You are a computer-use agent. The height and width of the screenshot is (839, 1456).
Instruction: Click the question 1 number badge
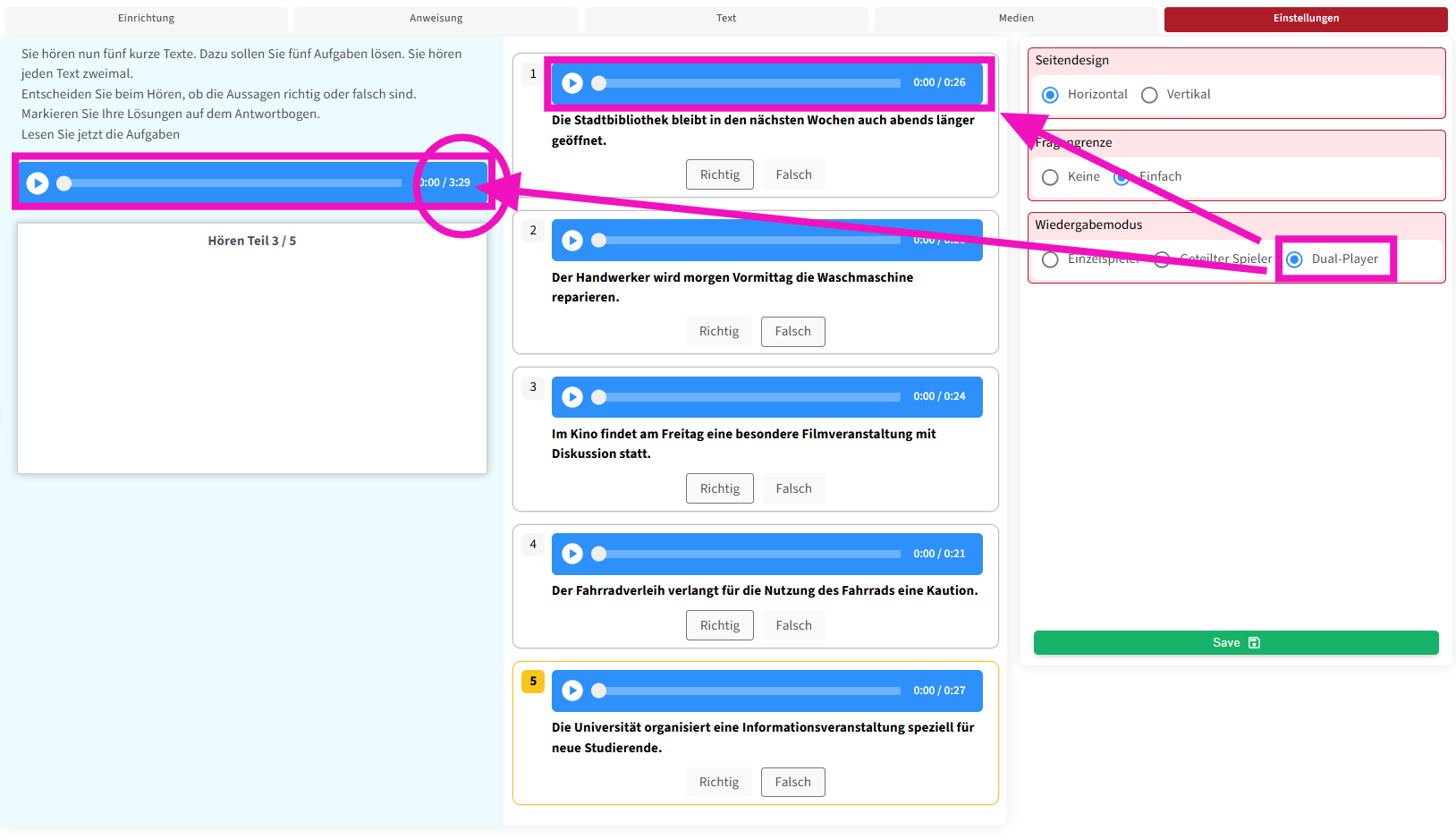coord(533,74)
